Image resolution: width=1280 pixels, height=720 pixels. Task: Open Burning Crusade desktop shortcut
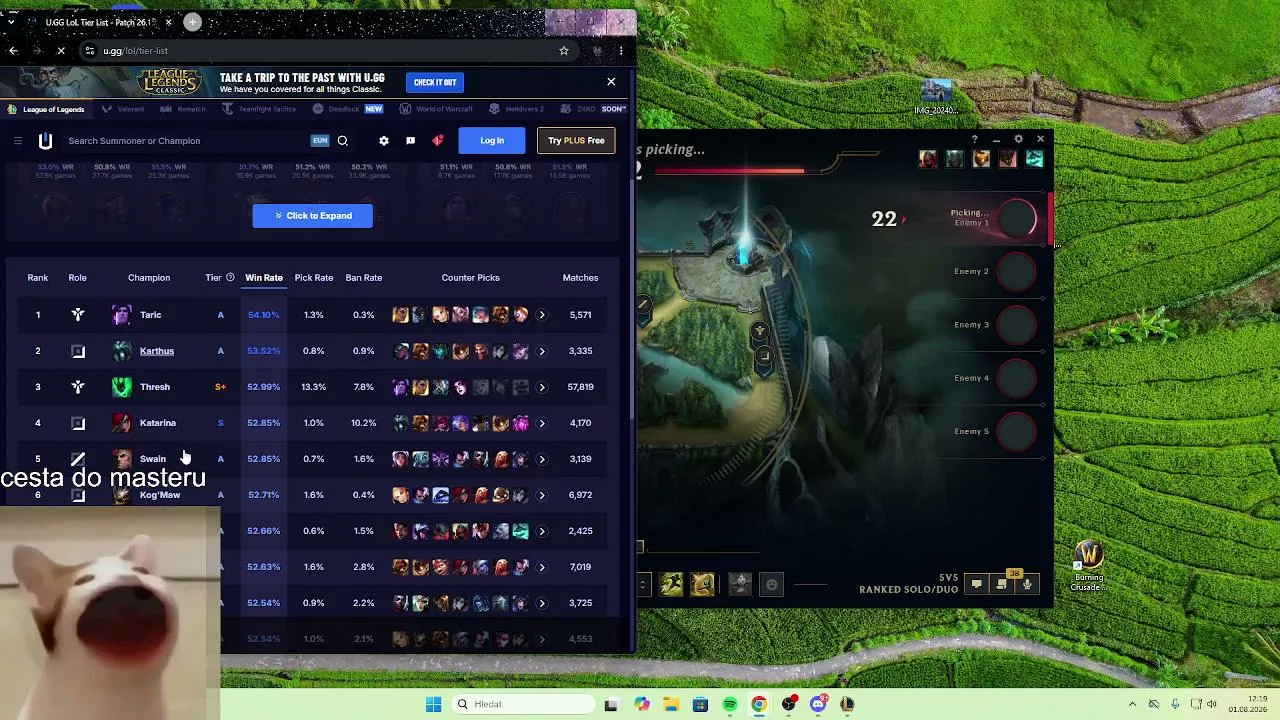click(x=1089, y=567)
